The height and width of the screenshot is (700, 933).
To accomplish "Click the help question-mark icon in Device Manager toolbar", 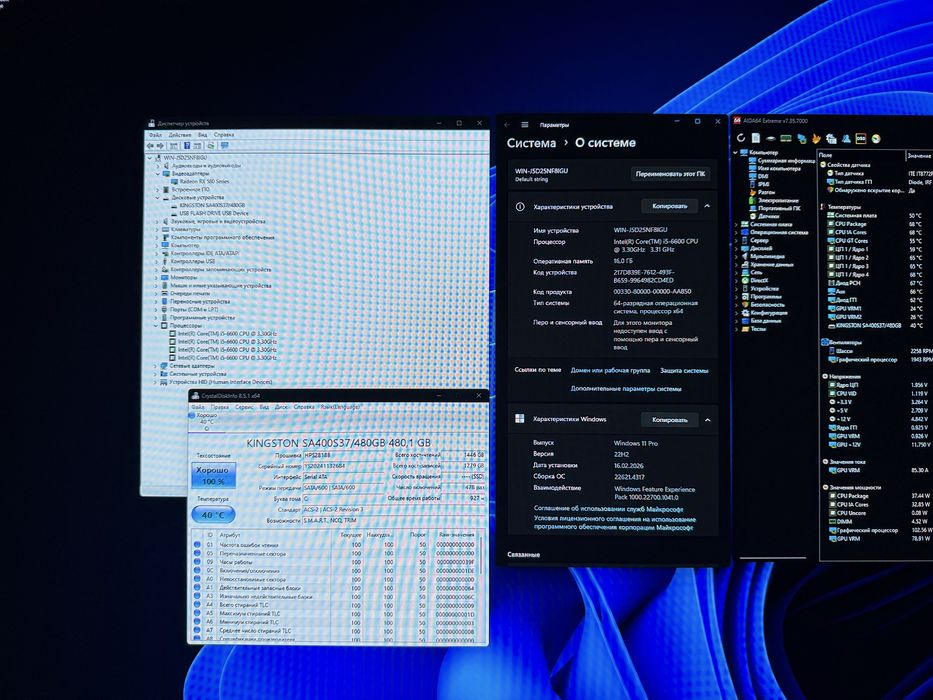I will [187, 145].
